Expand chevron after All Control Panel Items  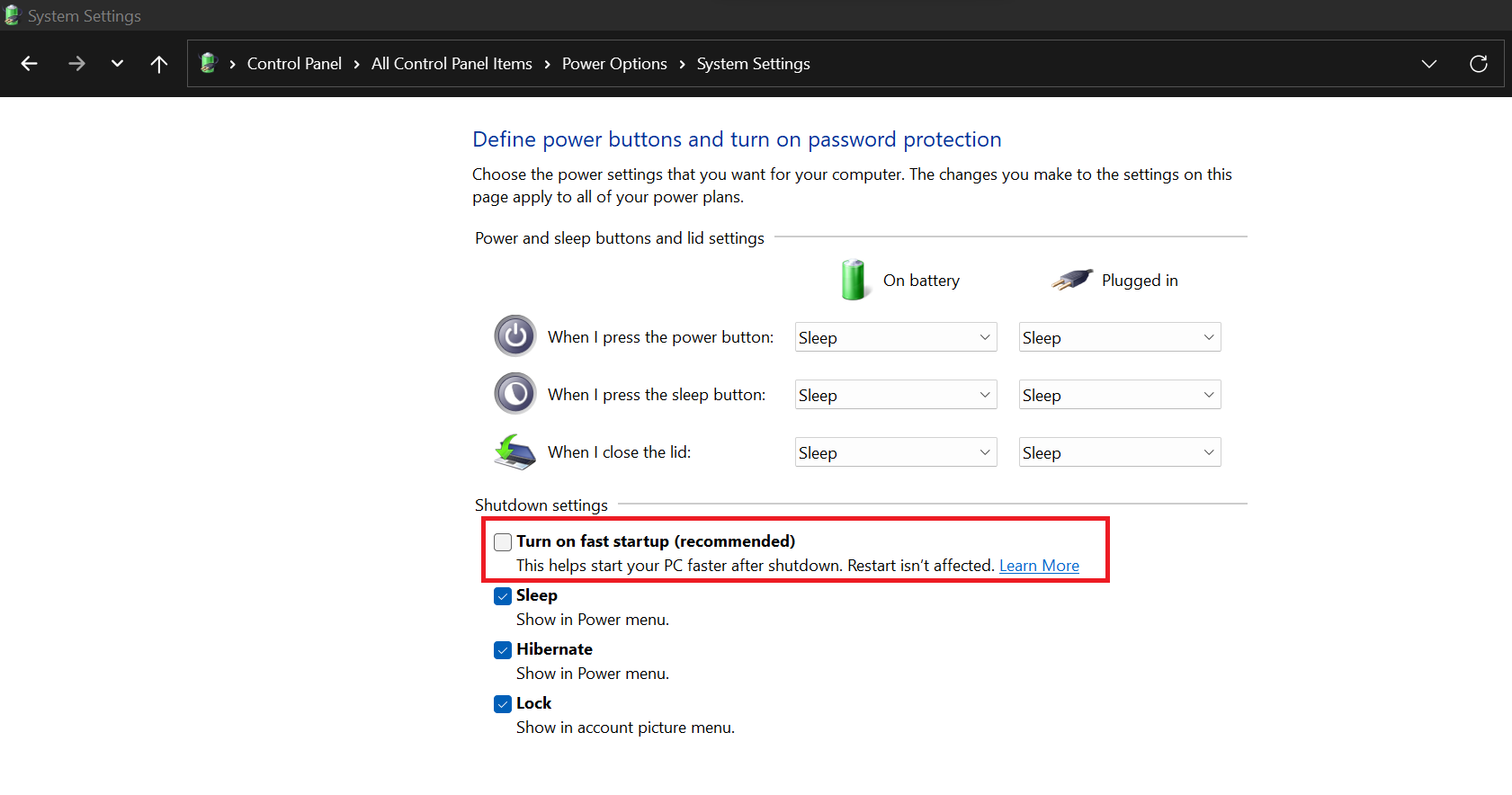point(547,64)
